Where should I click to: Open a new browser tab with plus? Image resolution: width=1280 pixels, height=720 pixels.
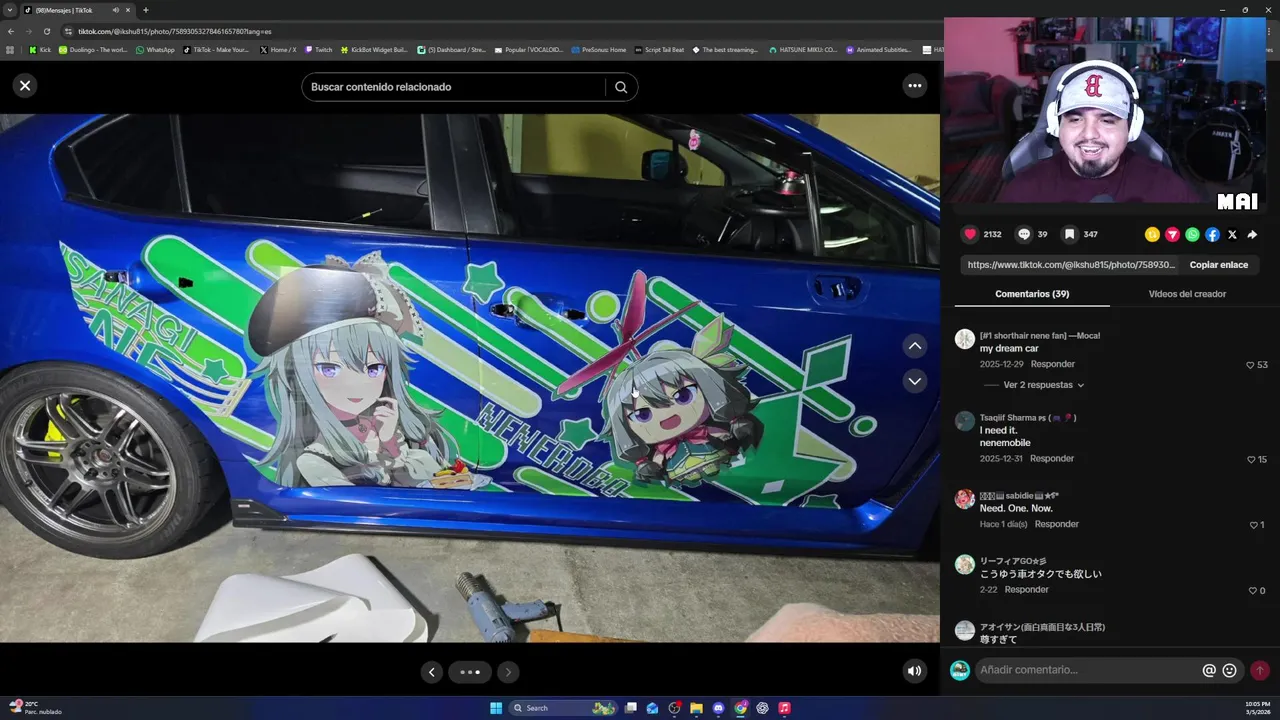pyautogui.click(x=146, y=10)
